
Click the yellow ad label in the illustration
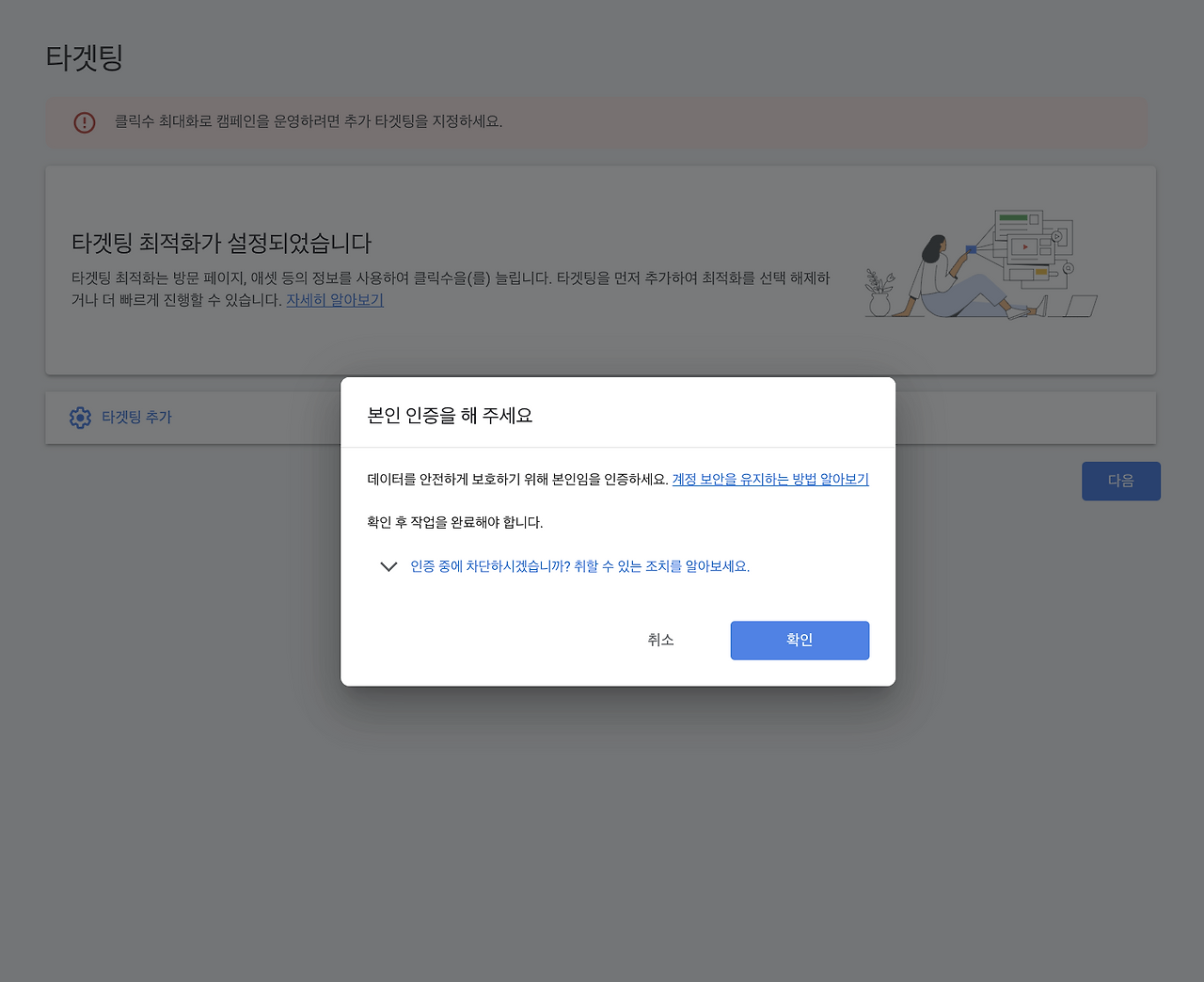click(x=1040, y=271)
